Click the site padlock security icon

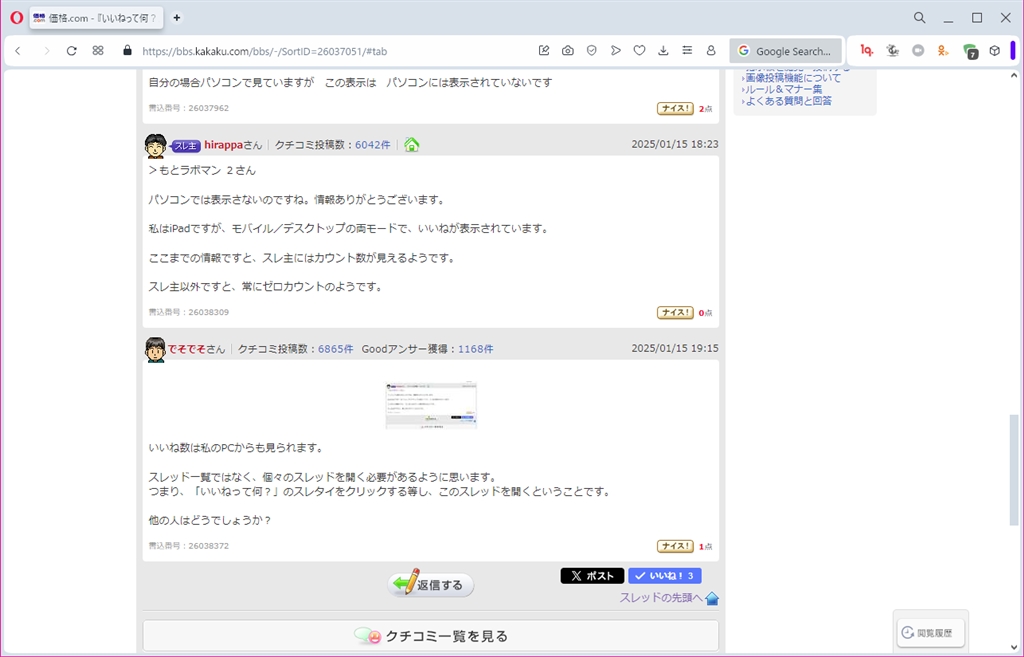pos(127,50)
